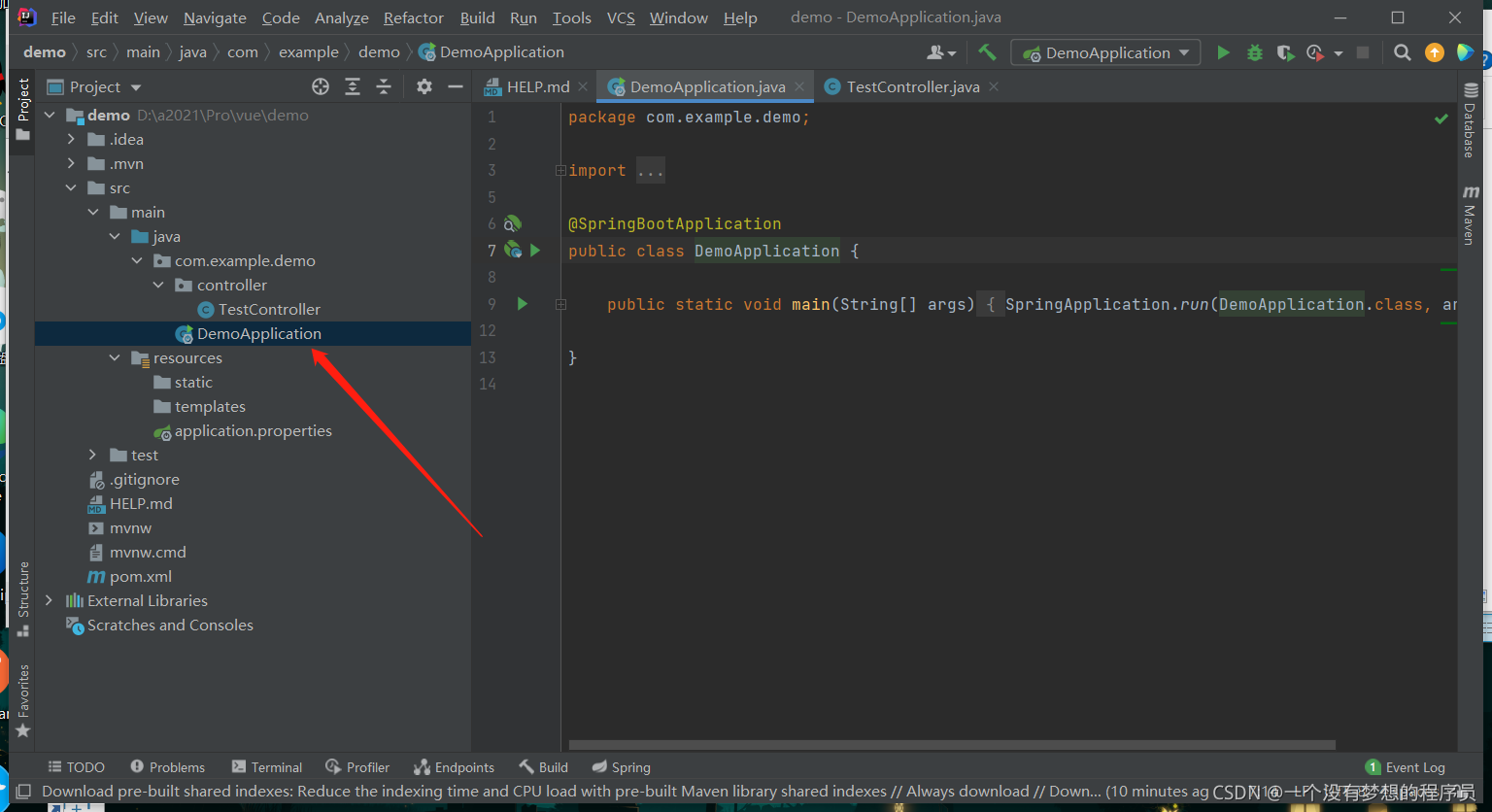The width and height of the screenshot is (1492, 812).
Task: Run DemoApplication with the green play button
Action: 1223,52
